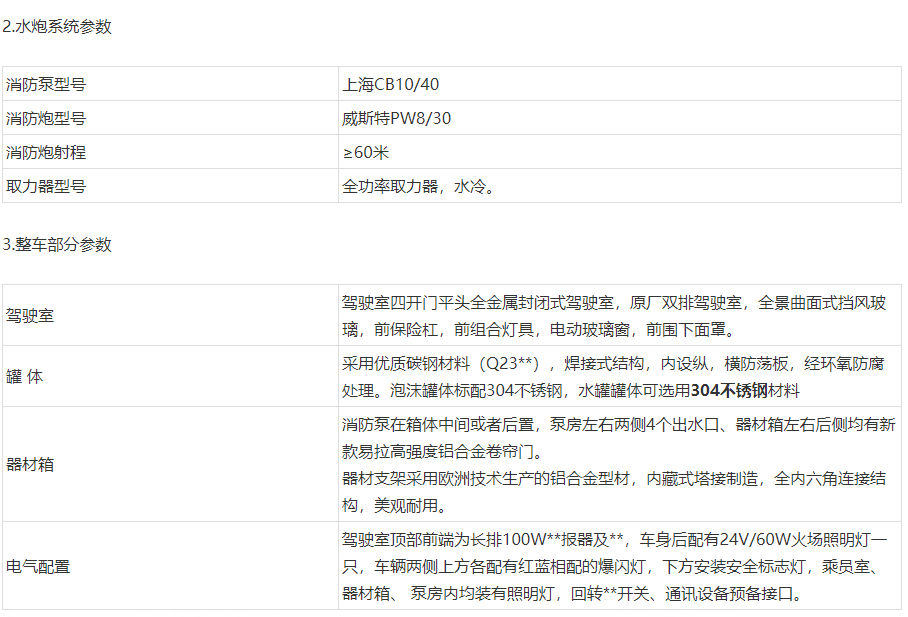Viewport: 908px width, 617px height.
Task: Select the 驾驶室 label cell
Action: 30,315
